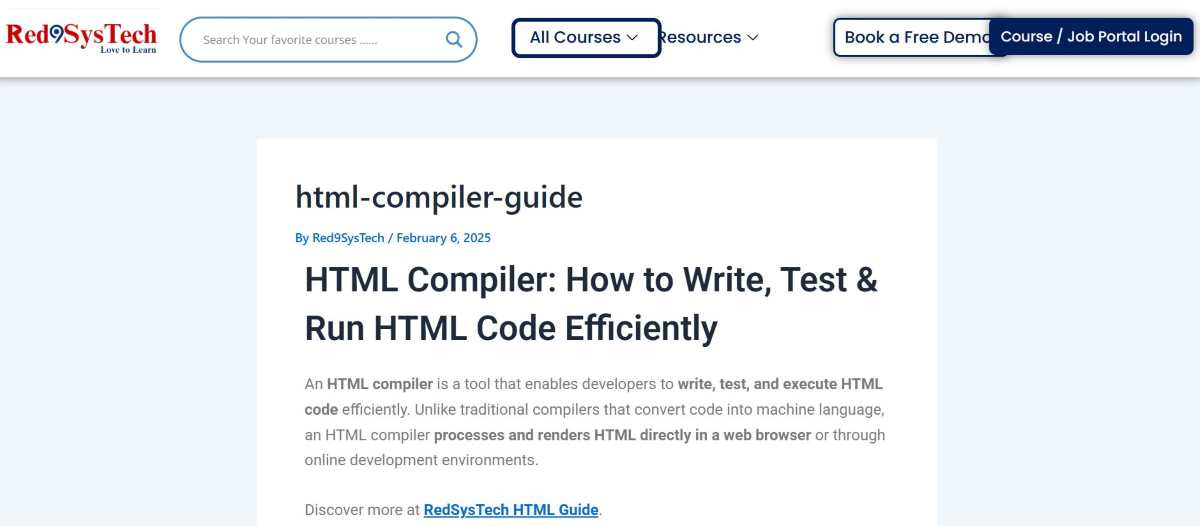
Task: Click the February 6, 2025 post date
Action: [x=443, y=238]
